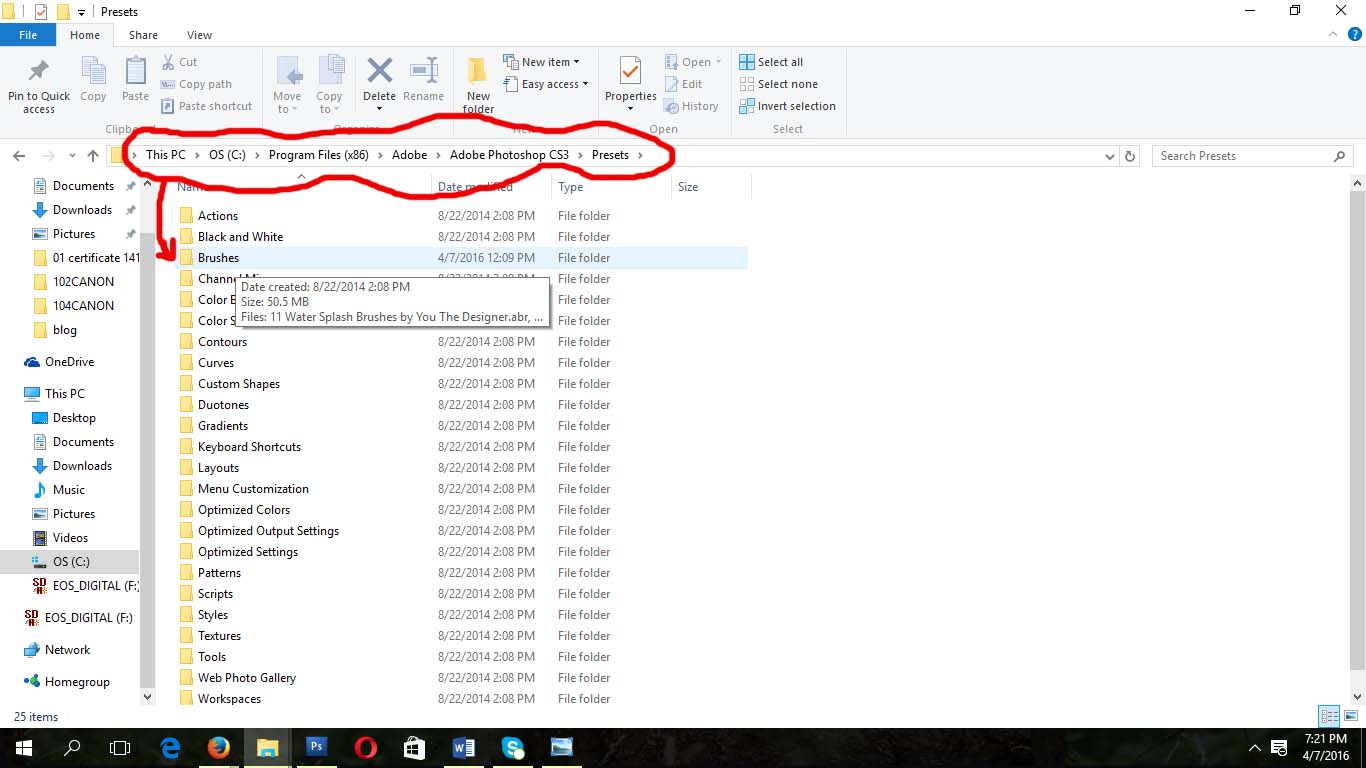Click Select none in the ribbon
Viewport: 1366px width, 768px height.
pyautogui.click(x=778, y=84)
